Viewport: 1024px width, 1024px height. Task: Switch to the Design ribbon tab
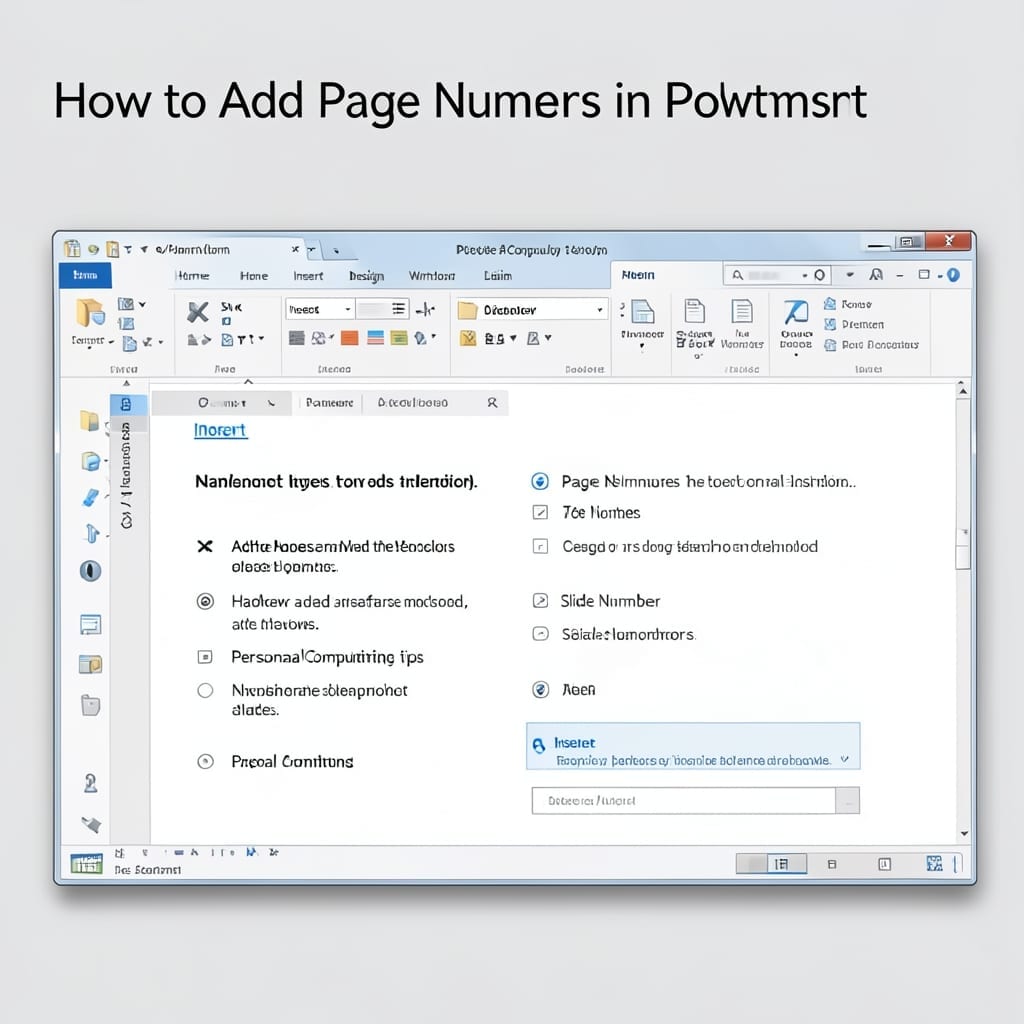[x=366, y=276]
